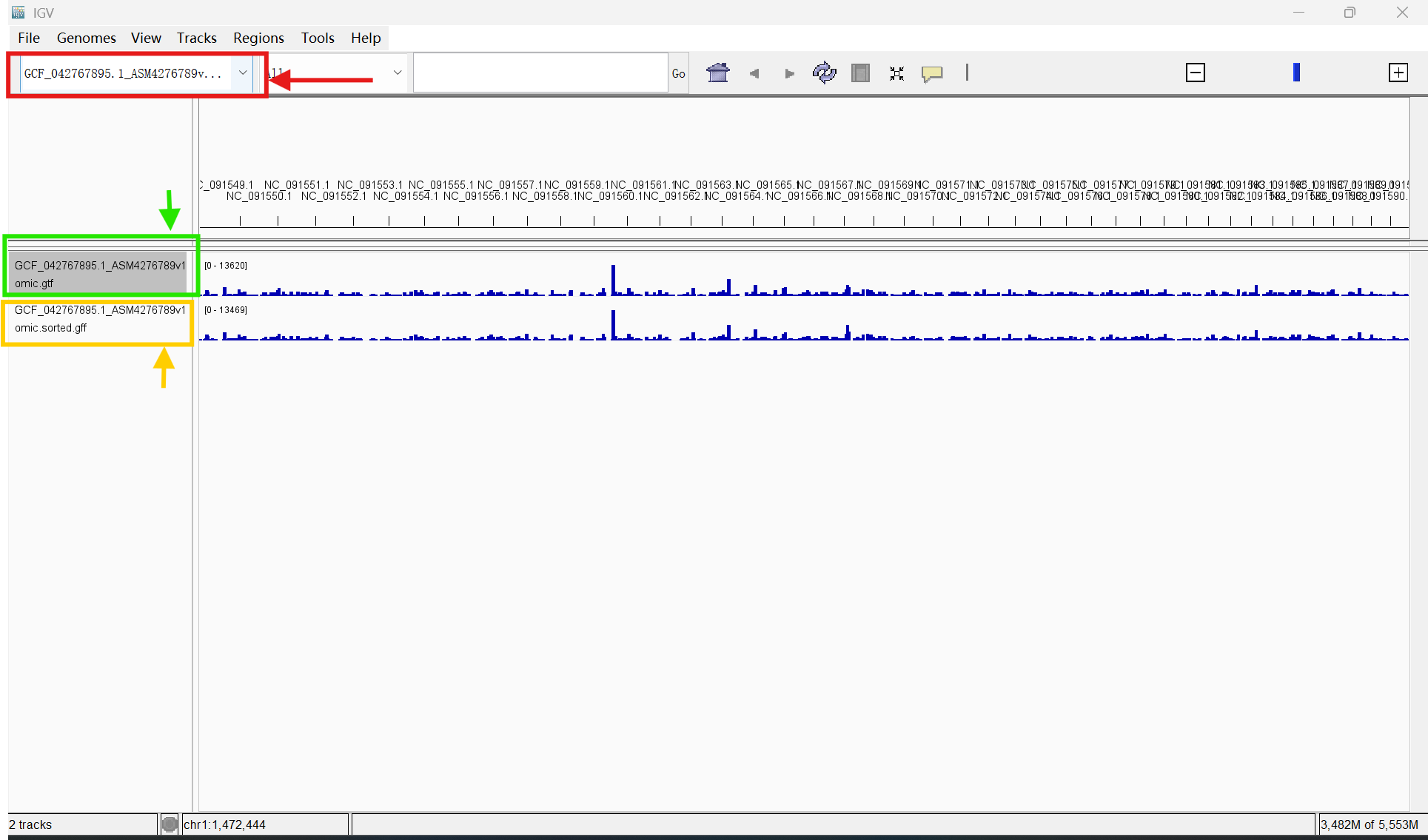Click the Home genome view icon

pos(717,73)
